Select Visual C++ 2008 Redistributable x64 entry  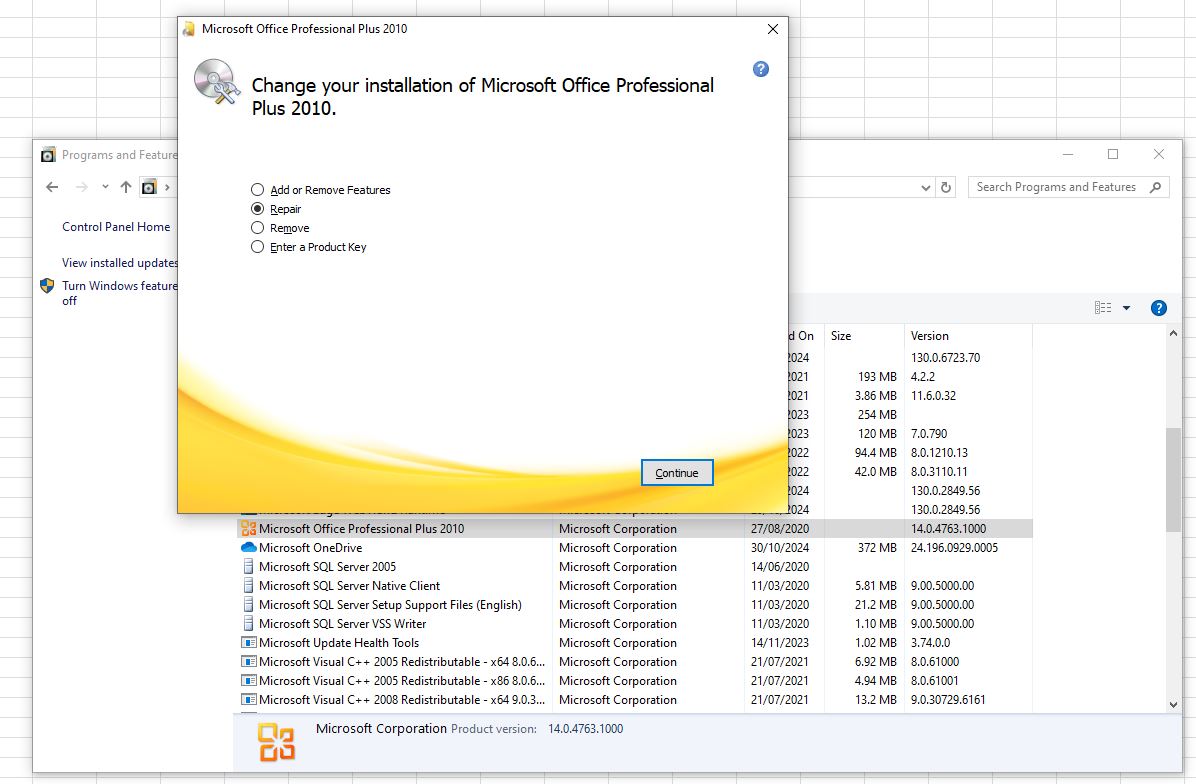coord(635,699)
